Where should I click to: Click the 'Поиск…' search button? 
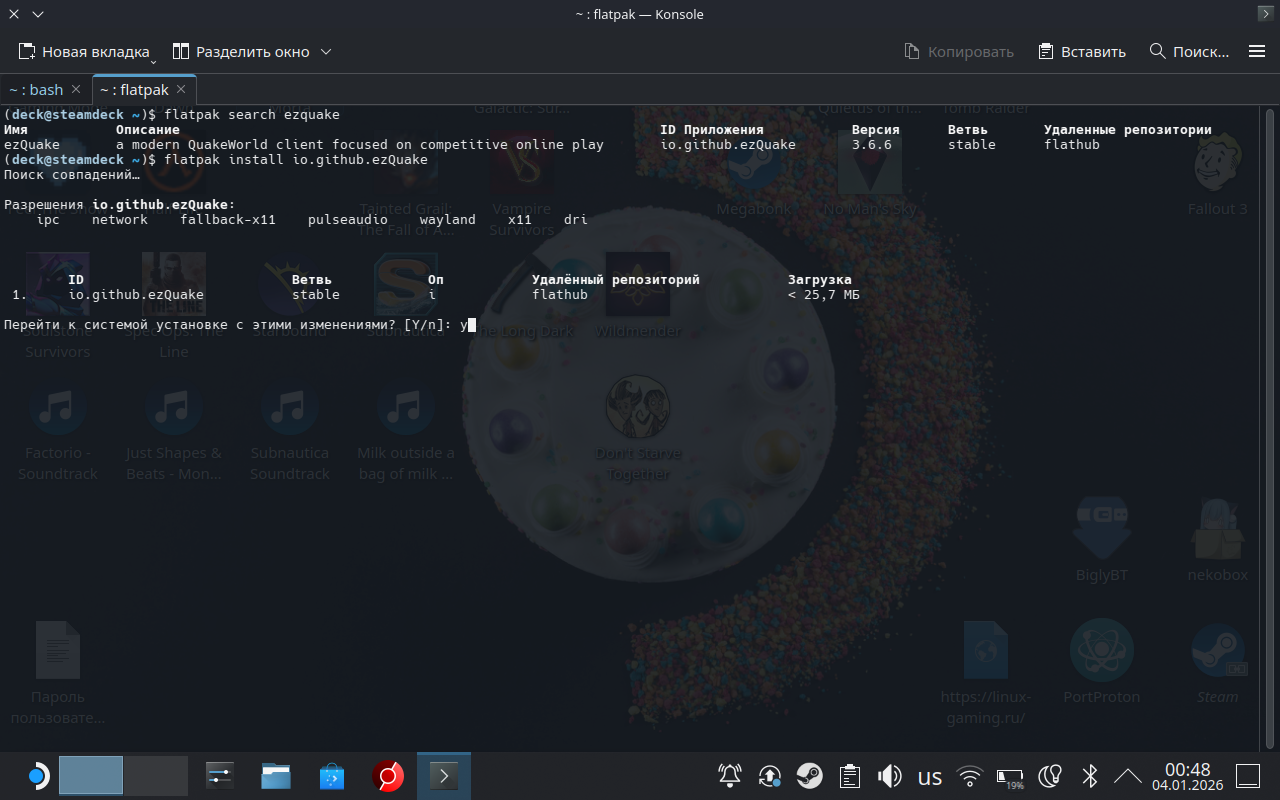[1189, 52]
